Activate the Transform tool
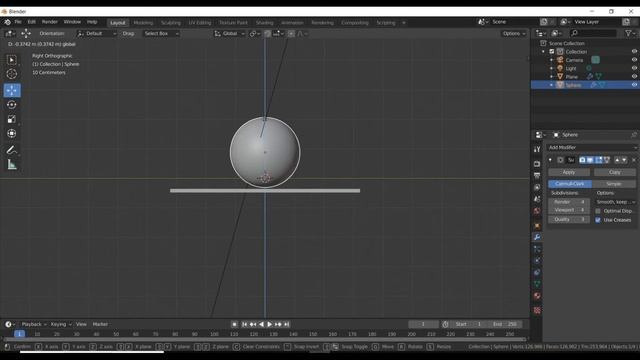 click(x=12, y=133)
